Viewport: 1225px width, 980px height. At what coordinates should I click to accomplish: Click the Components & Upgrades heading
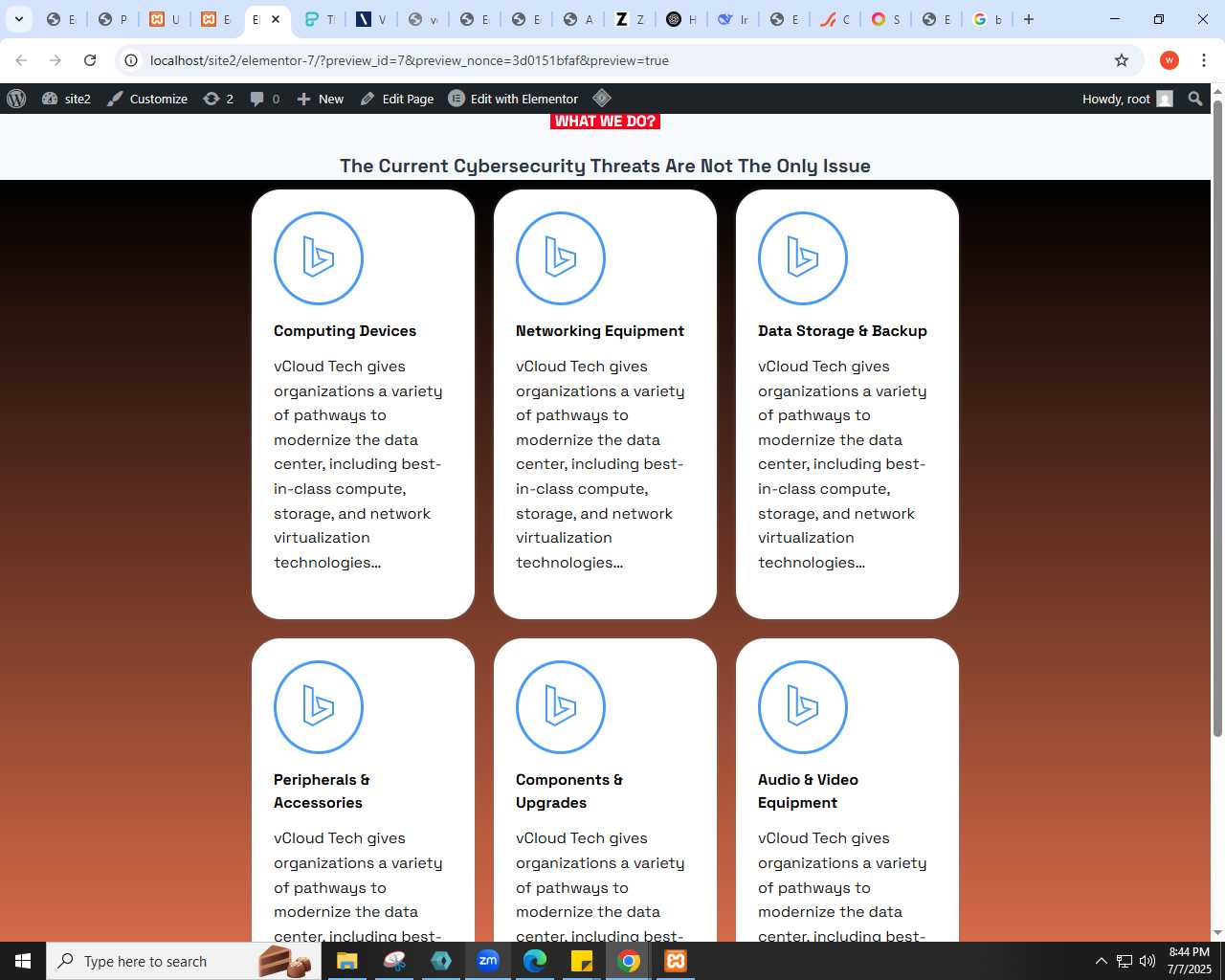(x=569, y=791)
